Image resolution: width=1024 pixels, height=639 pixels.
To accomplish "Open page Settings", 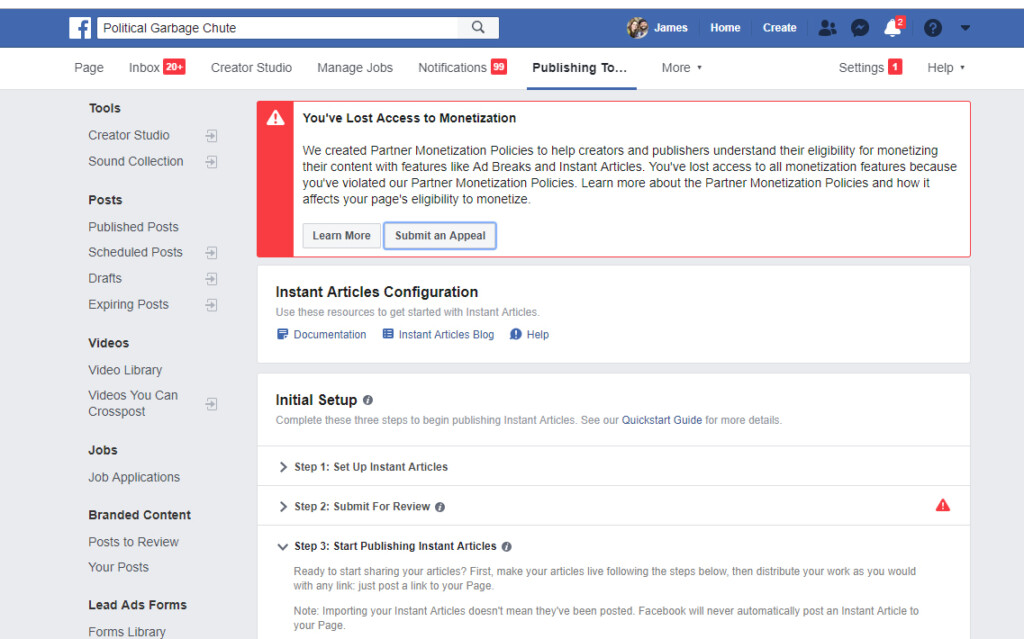I will pyautogui.click(x=870, y=67).
